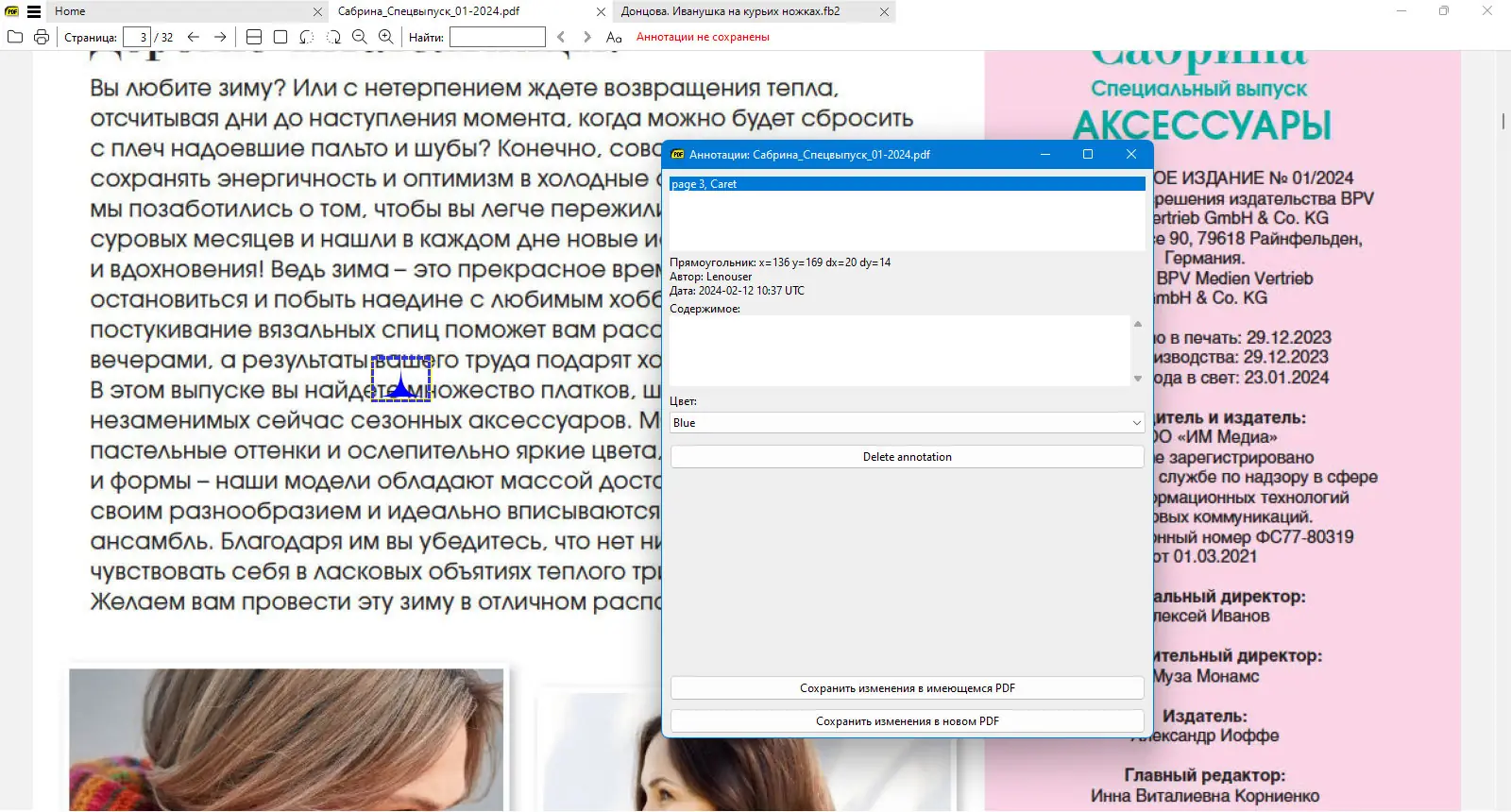This screenshot has height=812, width=1511.
Task: Close the Аннотации dialog
Action: click(x=1131, y=154)
